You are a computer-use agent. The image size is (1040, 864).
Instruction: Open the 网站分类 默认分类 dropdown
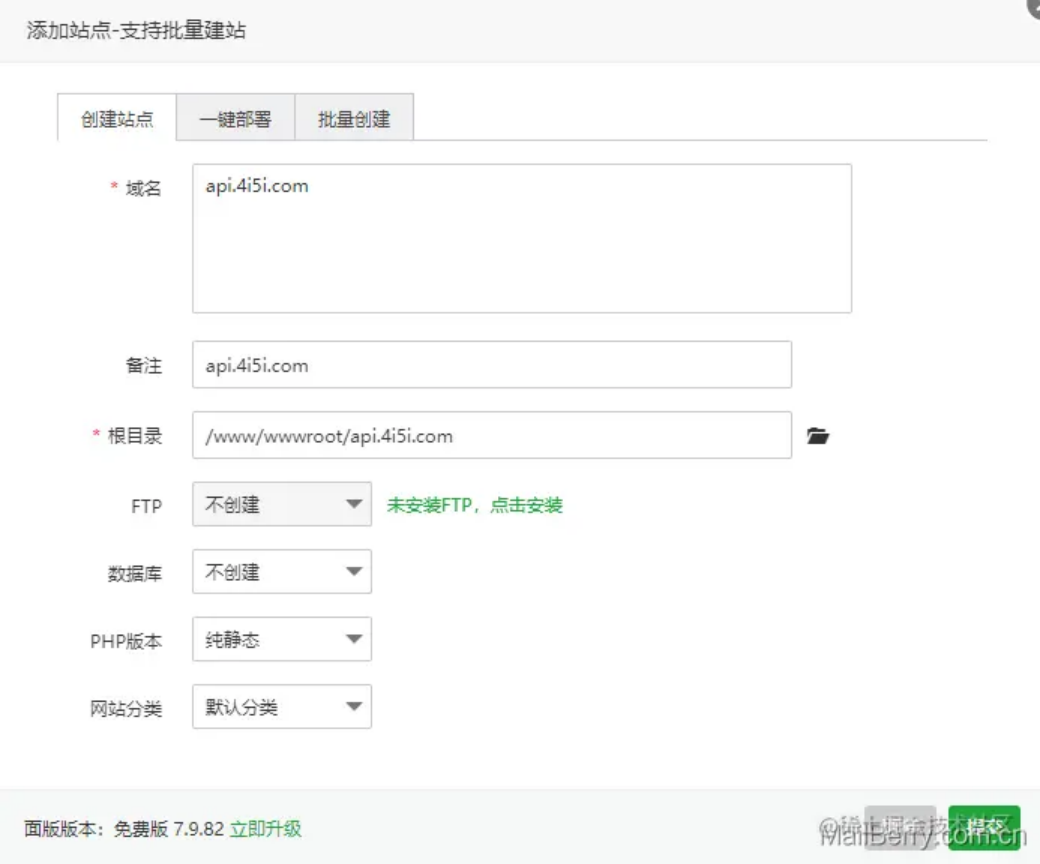(282, 707)
